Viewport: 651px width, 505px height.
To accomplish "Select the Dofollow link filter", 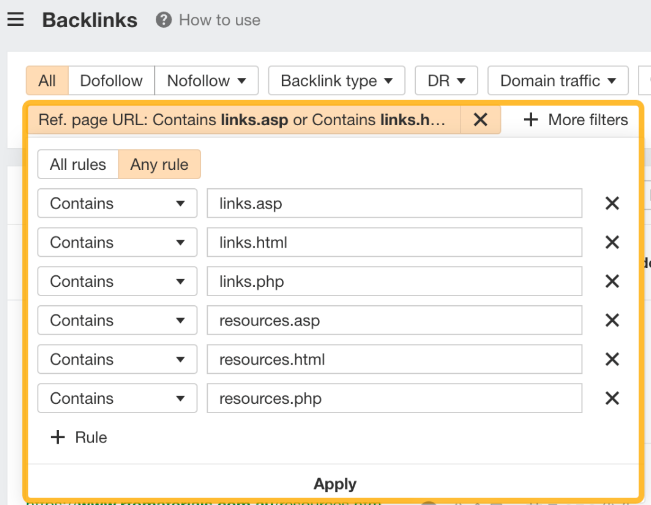I will pos(111,81).
